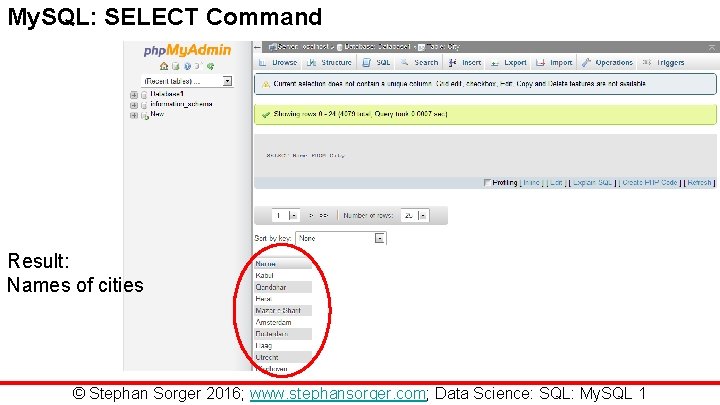Screen dimensions: 720x405
Task: Click the New database icon
Action: tap(145, 116)
